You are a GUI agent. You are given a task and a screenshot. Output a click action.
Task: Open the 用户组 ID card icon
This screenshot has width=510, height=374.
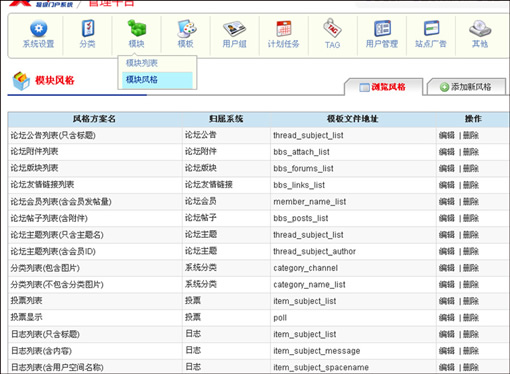click(x=235, y=29)
